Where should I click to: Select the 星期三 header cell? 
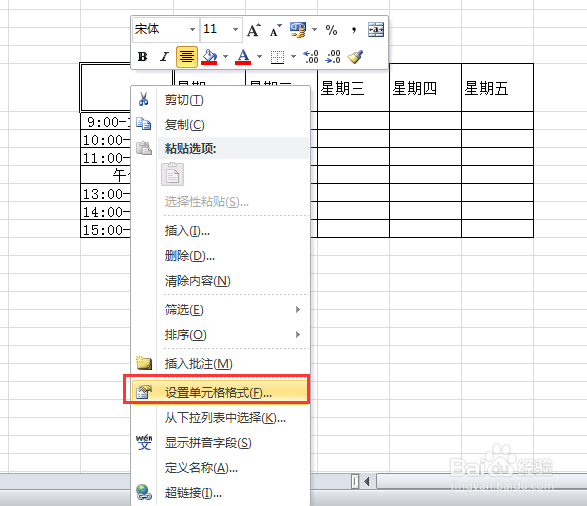(x=353, y=88)
